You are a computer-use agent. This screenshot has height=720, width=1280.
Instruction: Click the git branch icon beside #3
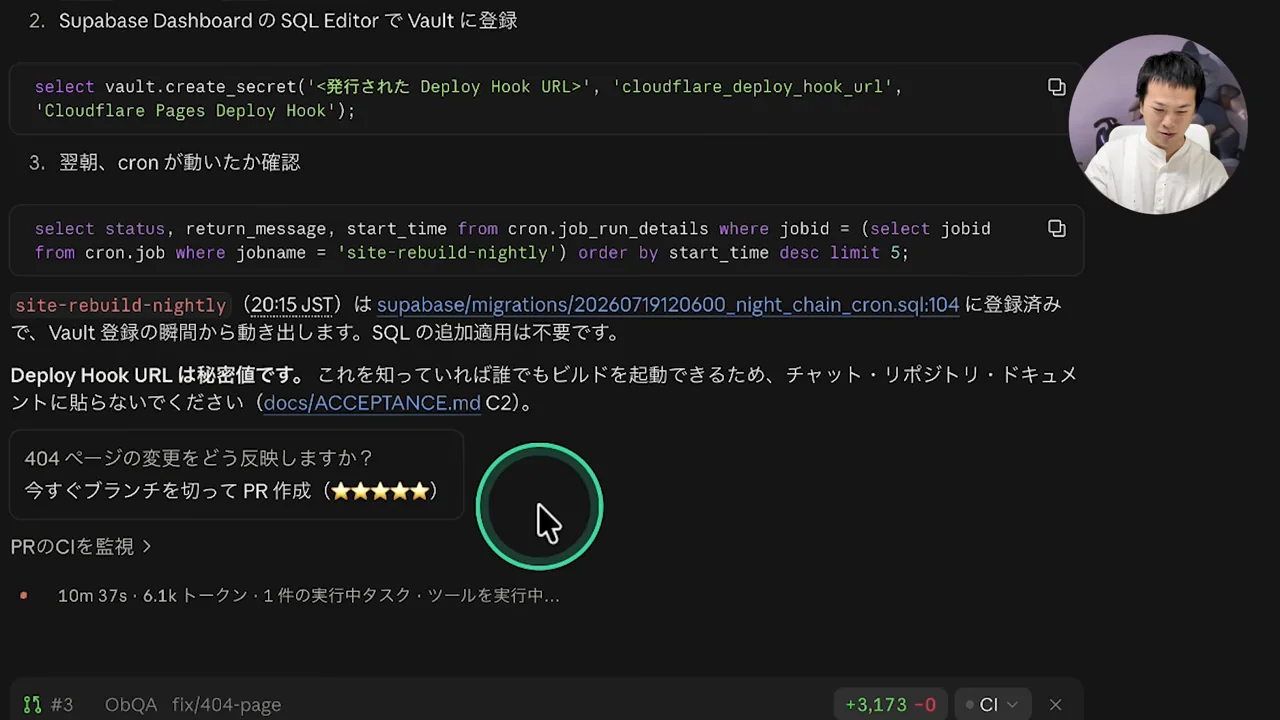(x=33, y=705)
